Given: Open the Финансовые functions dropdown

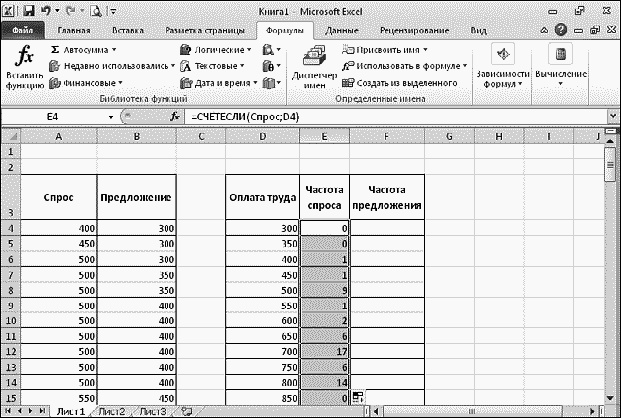Looking at the screenshot, I should (x=87, y=82).
